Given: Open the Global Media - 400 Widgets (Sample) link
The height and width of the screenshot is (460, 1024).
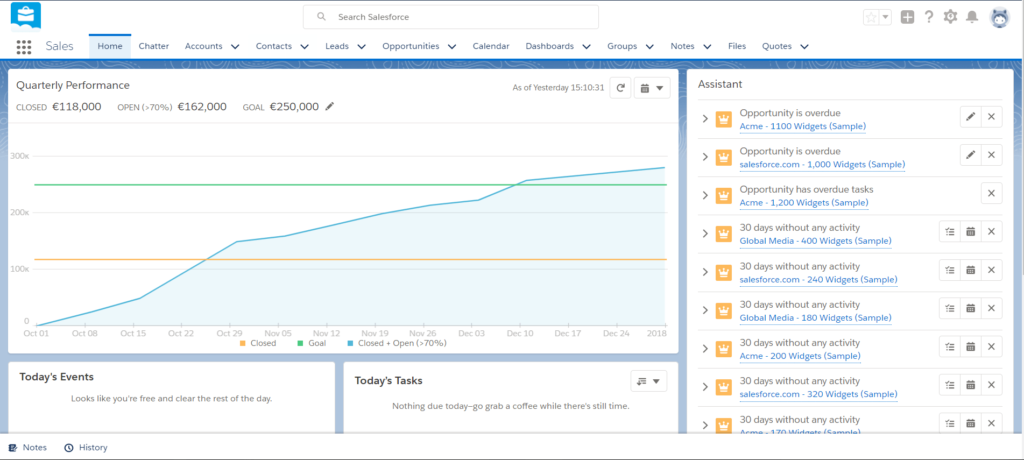Looking at the screenshot, I should (815, 241).
